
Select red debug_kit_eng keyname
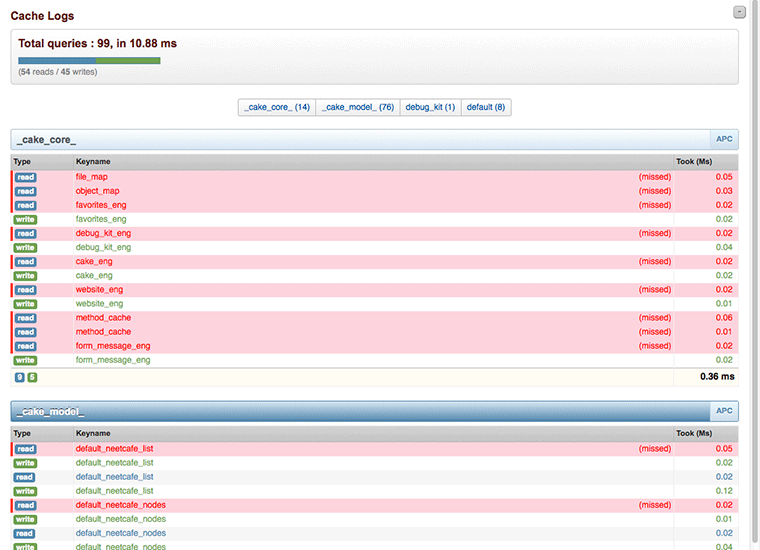click(103, 233)
